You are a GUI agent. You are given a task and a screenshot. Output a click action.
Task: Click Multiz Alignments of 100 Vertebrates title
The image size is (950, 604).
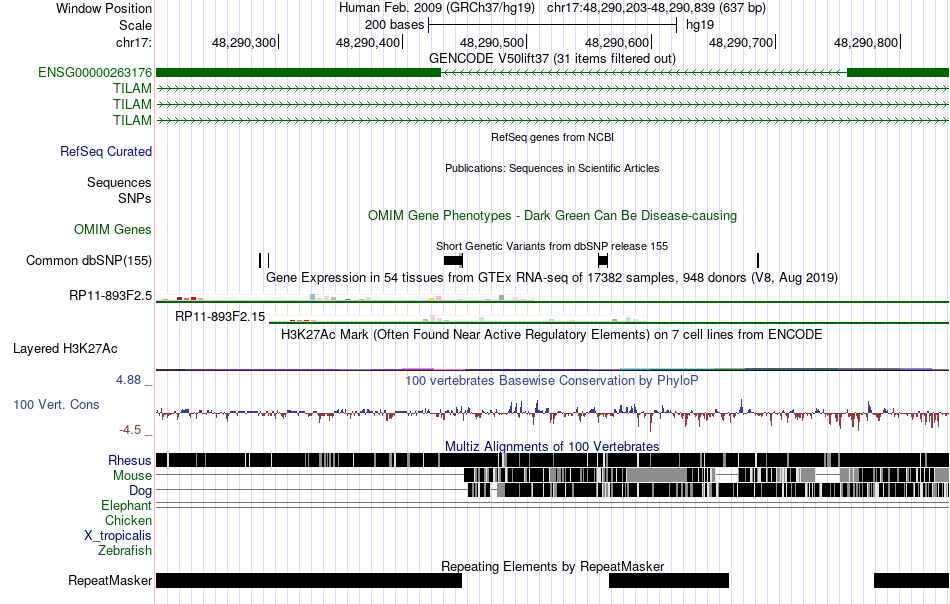point(552,446)
